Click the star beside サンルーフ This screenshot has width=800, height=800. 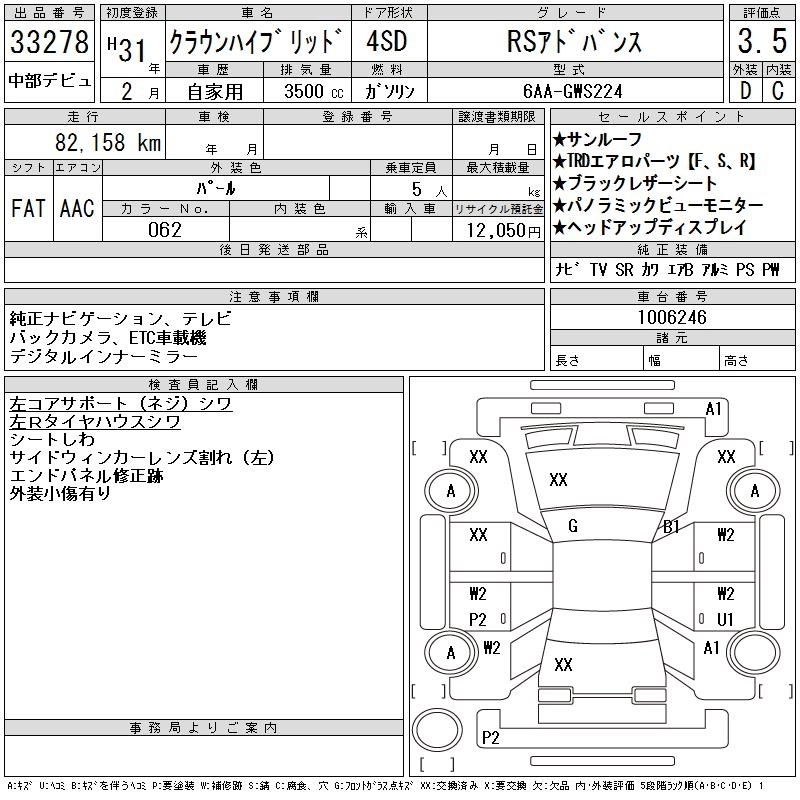coord(559,139)
